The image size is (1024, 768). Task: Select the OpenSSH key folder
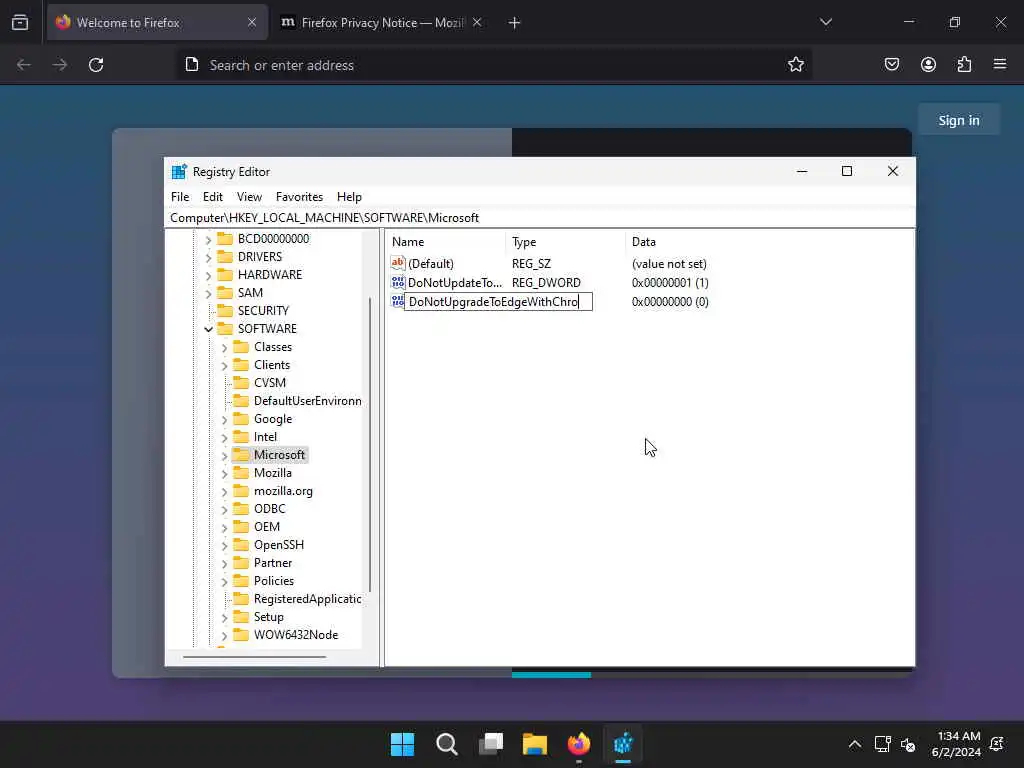269,545
